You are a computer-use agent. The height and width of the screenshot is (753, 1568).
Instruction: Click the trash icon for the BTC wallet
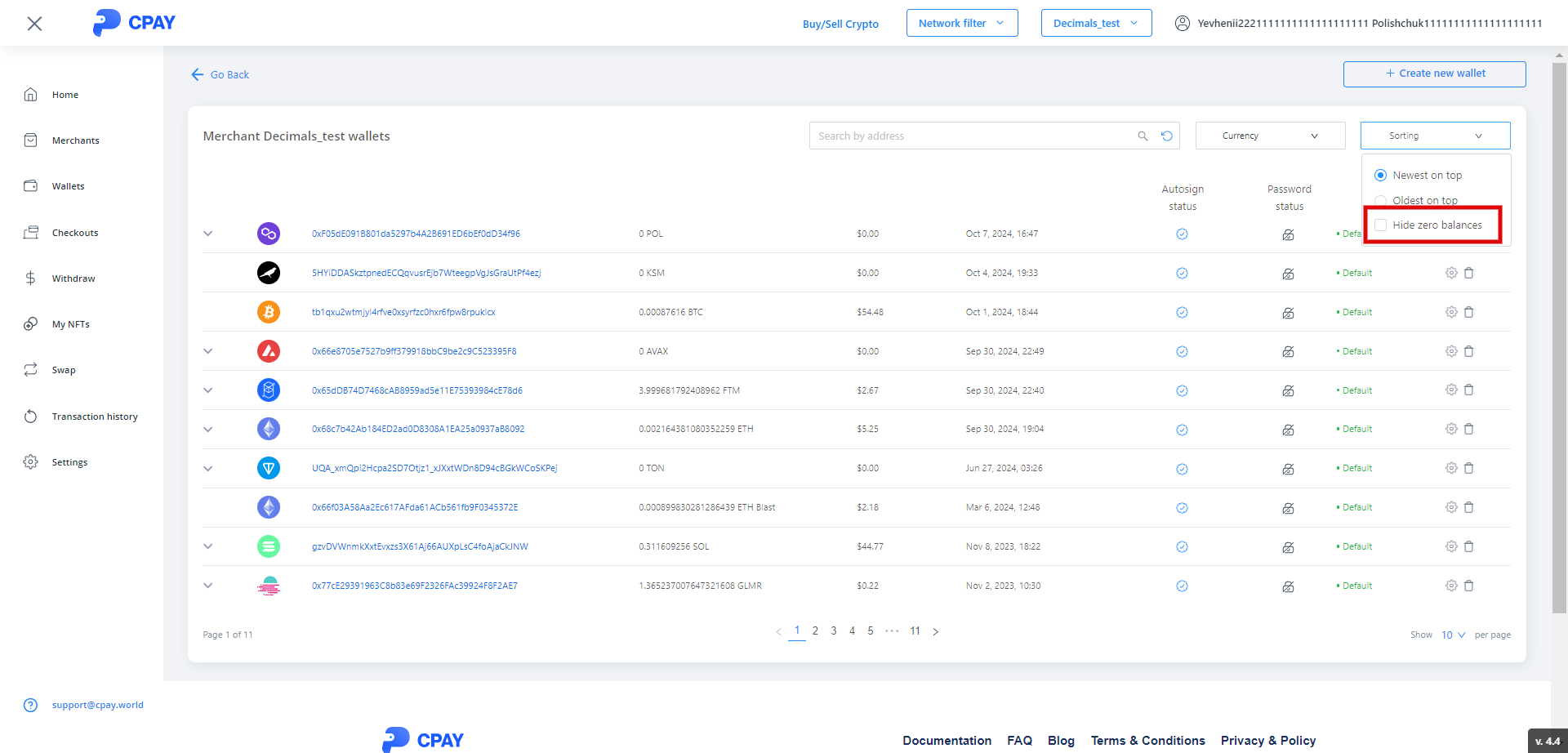1468,312
